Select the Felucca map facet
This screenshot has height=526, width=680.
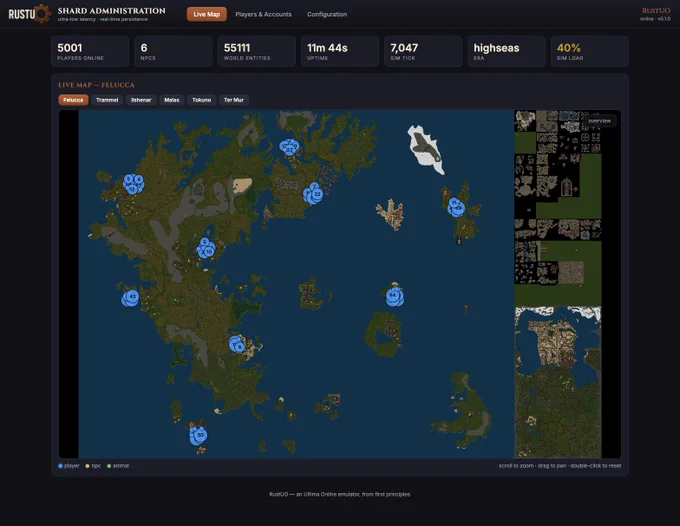pos(73,100)
